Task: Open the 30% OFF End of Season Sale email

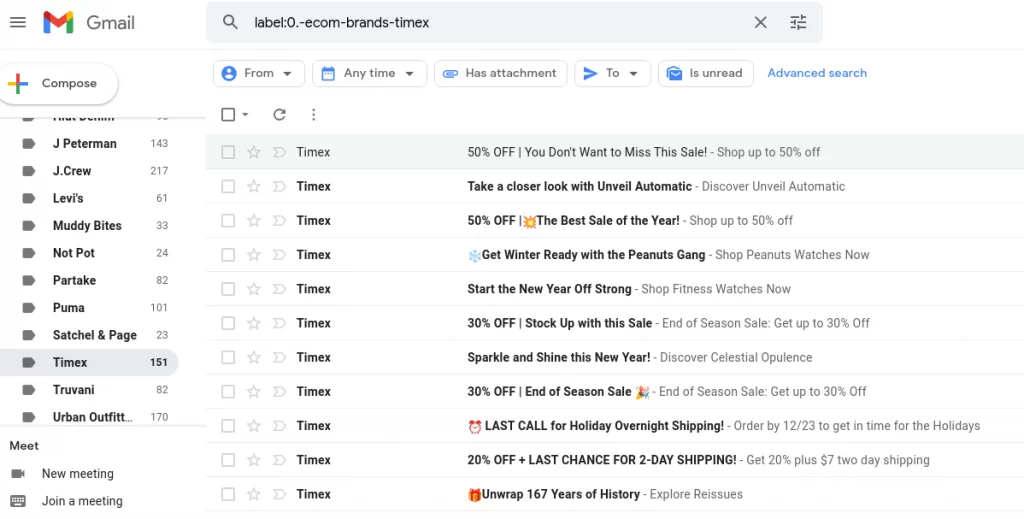Action: (615, 392)
